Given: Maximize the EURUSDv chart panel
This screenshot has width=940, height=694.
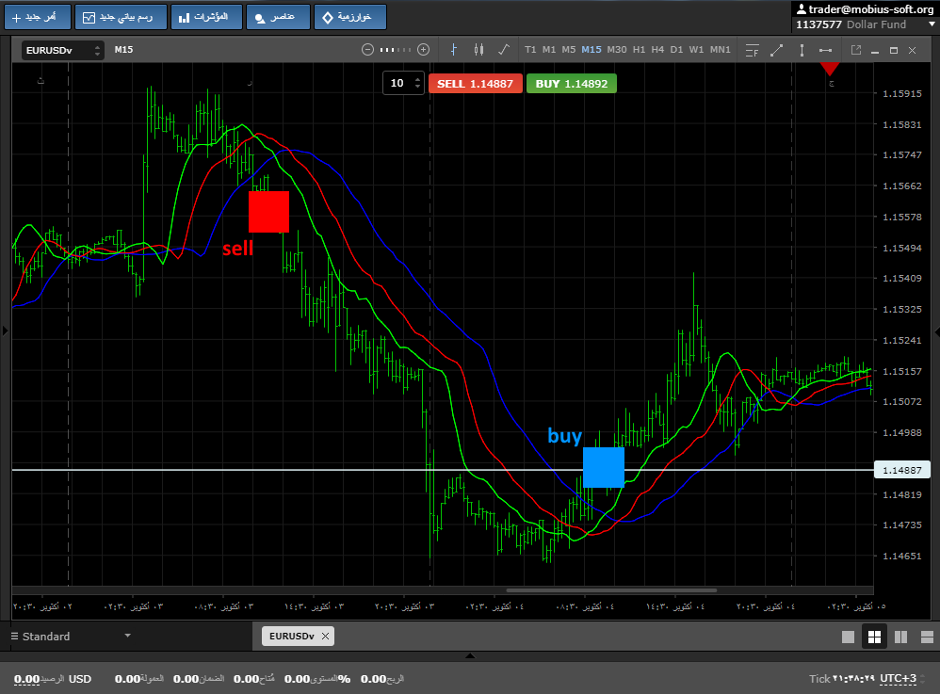Looking at the screenshot, I should pos(893,50).
